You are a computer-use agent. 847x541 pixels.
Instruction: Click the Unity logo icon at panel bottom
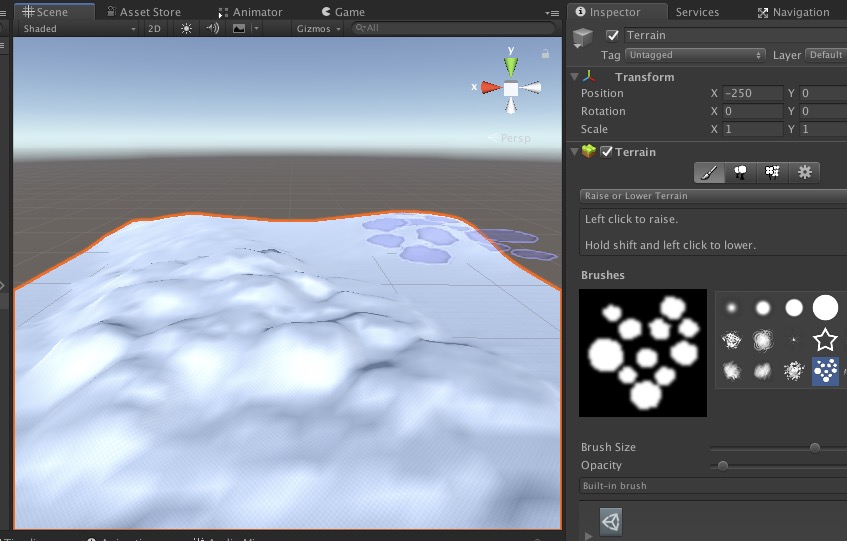pyautogui.click(x=611, y=522)
